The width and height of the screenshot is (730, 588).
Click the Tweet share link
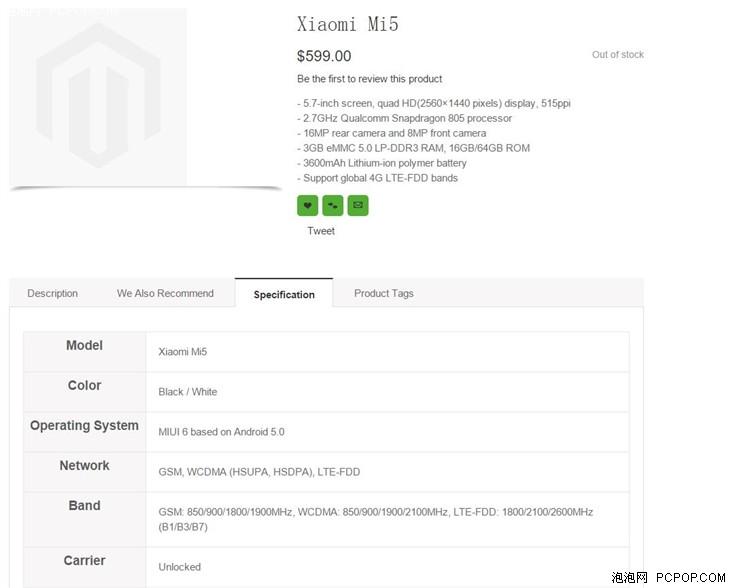pos(321,231)
